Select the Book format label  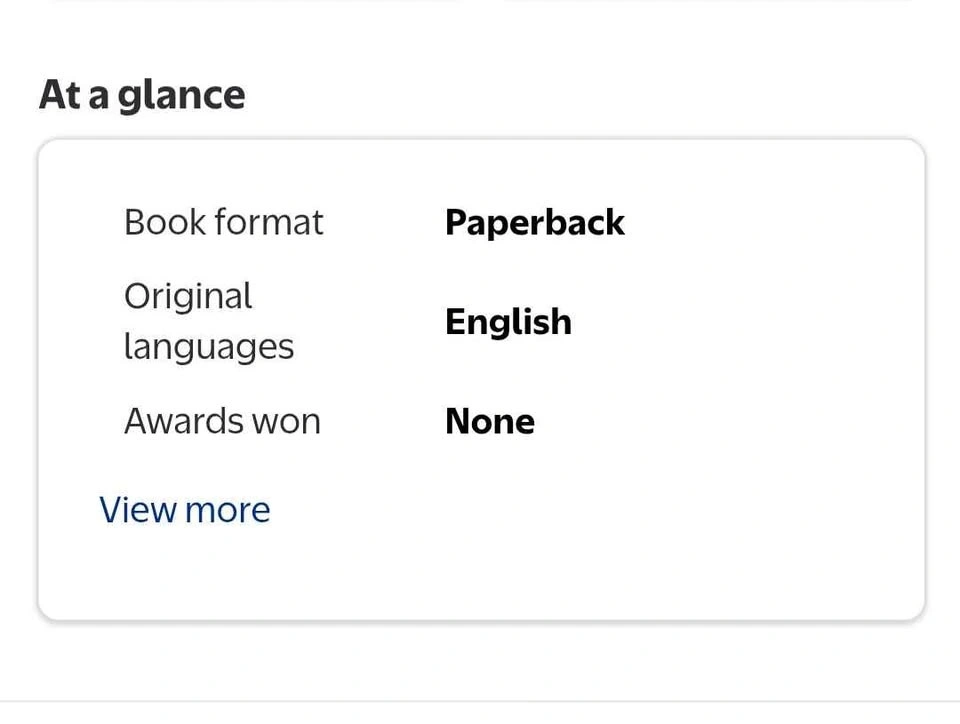tap(223, 222)
